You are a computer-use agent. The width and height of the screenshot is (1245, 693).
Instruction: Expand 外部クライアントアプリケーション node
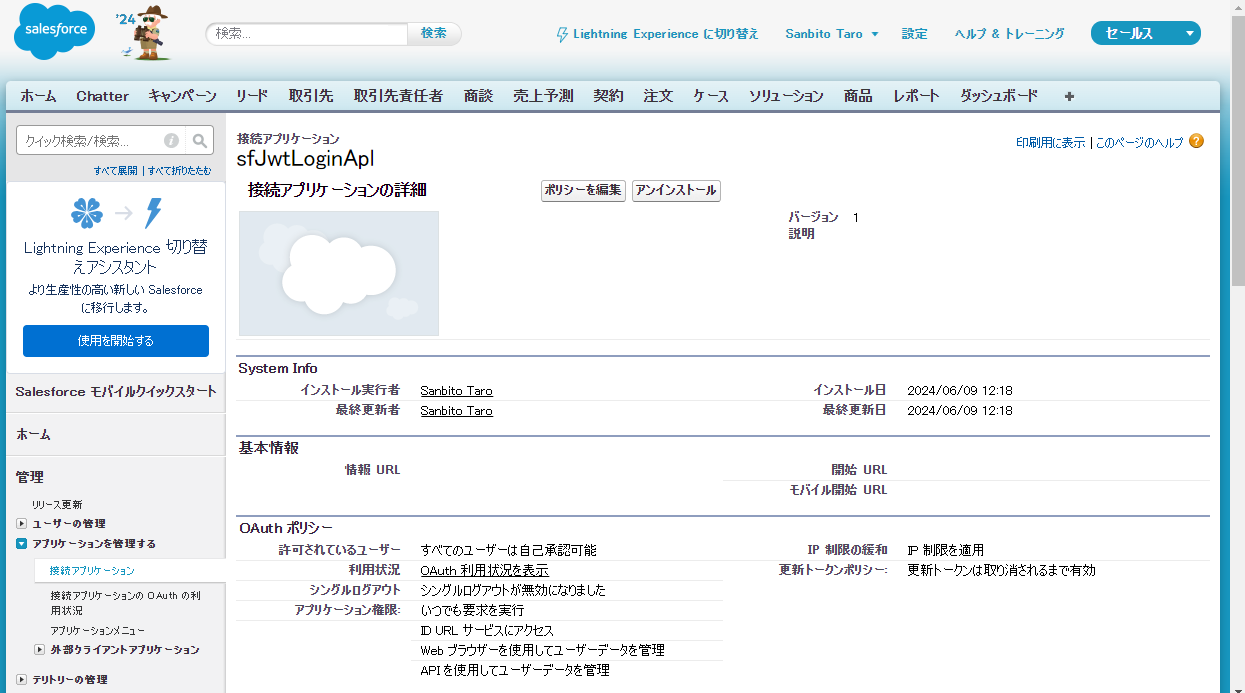40,650
